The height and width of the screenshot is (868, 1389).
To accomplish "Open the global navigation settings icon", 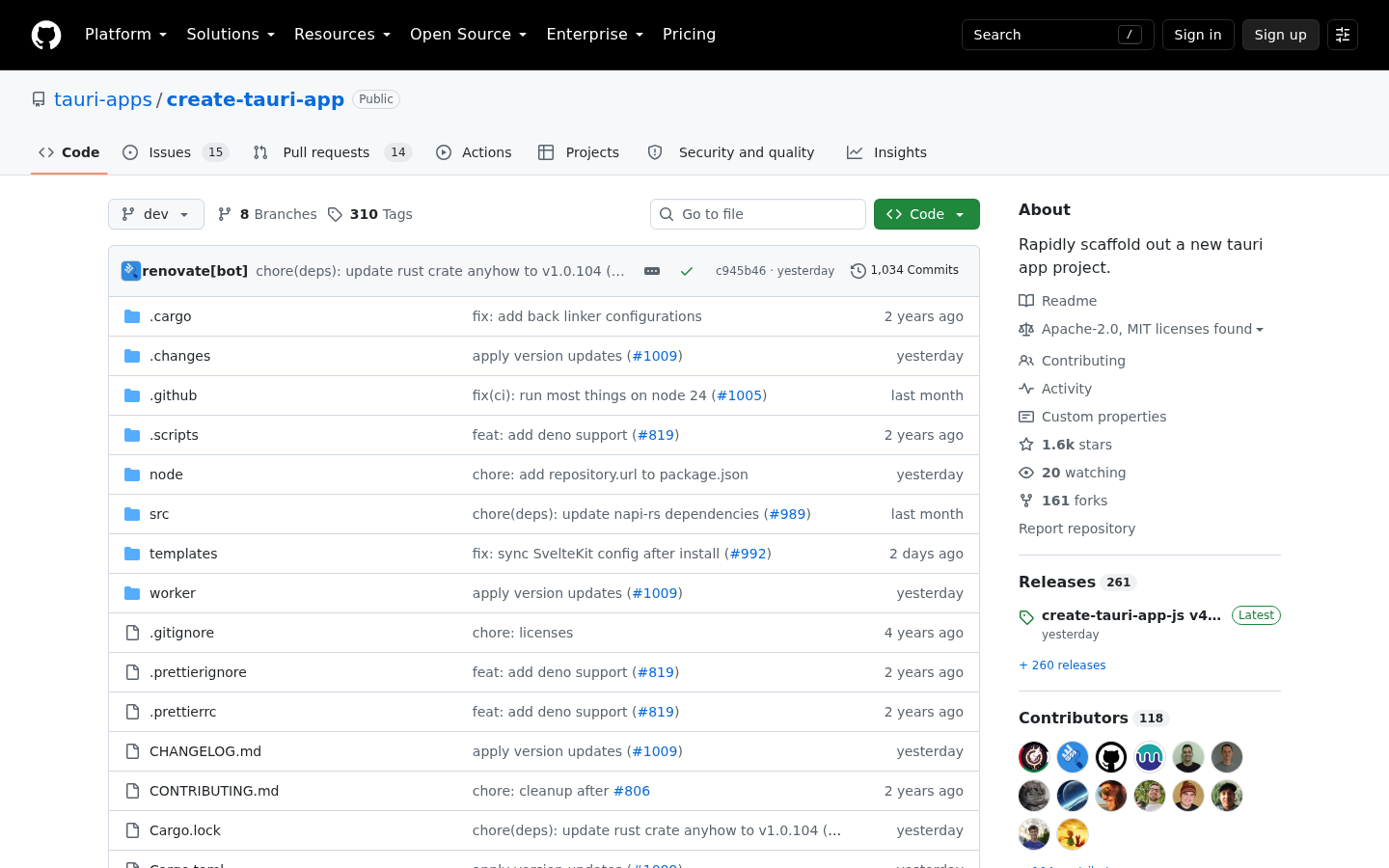I will tap(1343, 35).
